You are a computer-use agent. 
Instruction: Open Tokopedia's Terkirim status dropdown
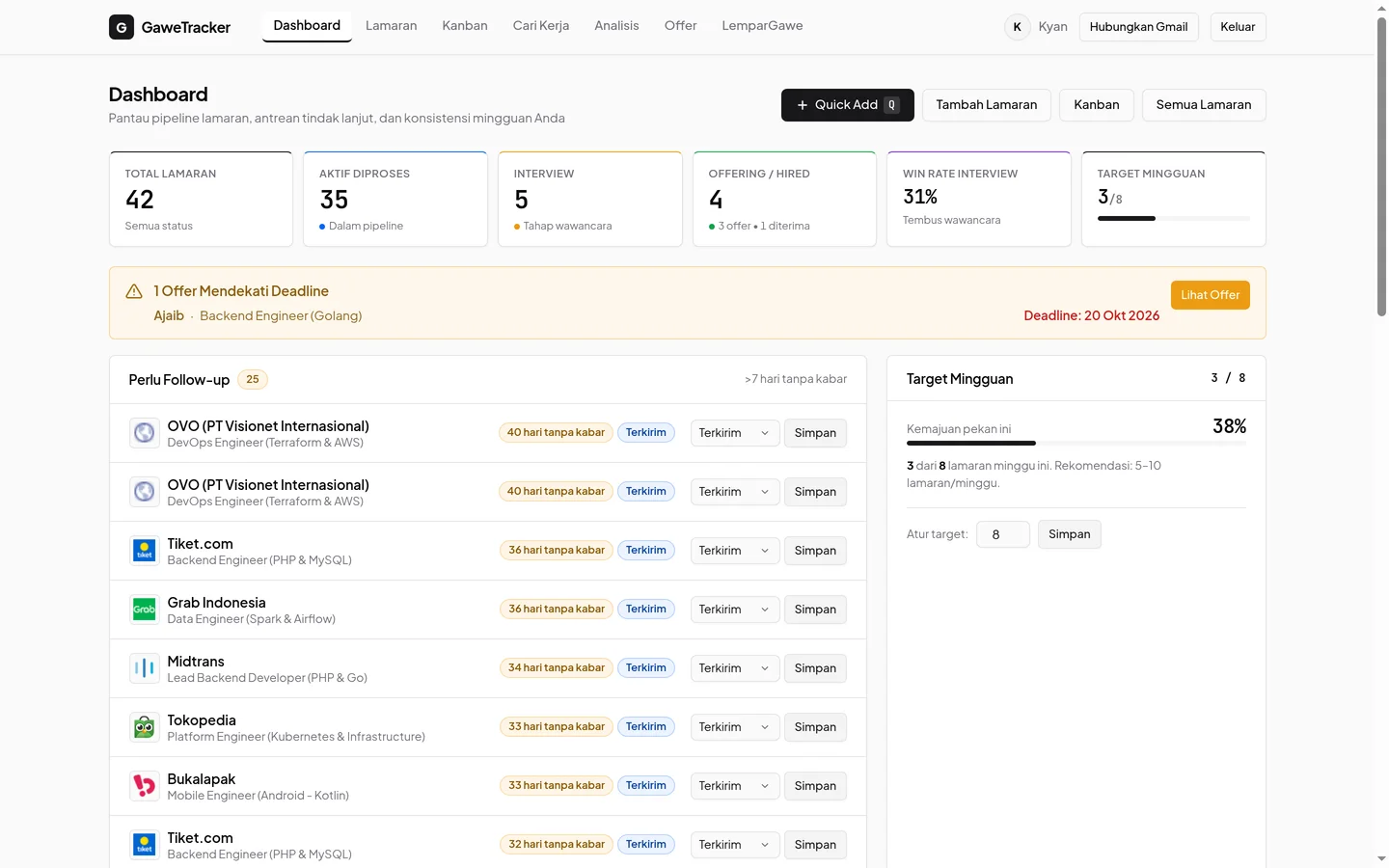734,727
